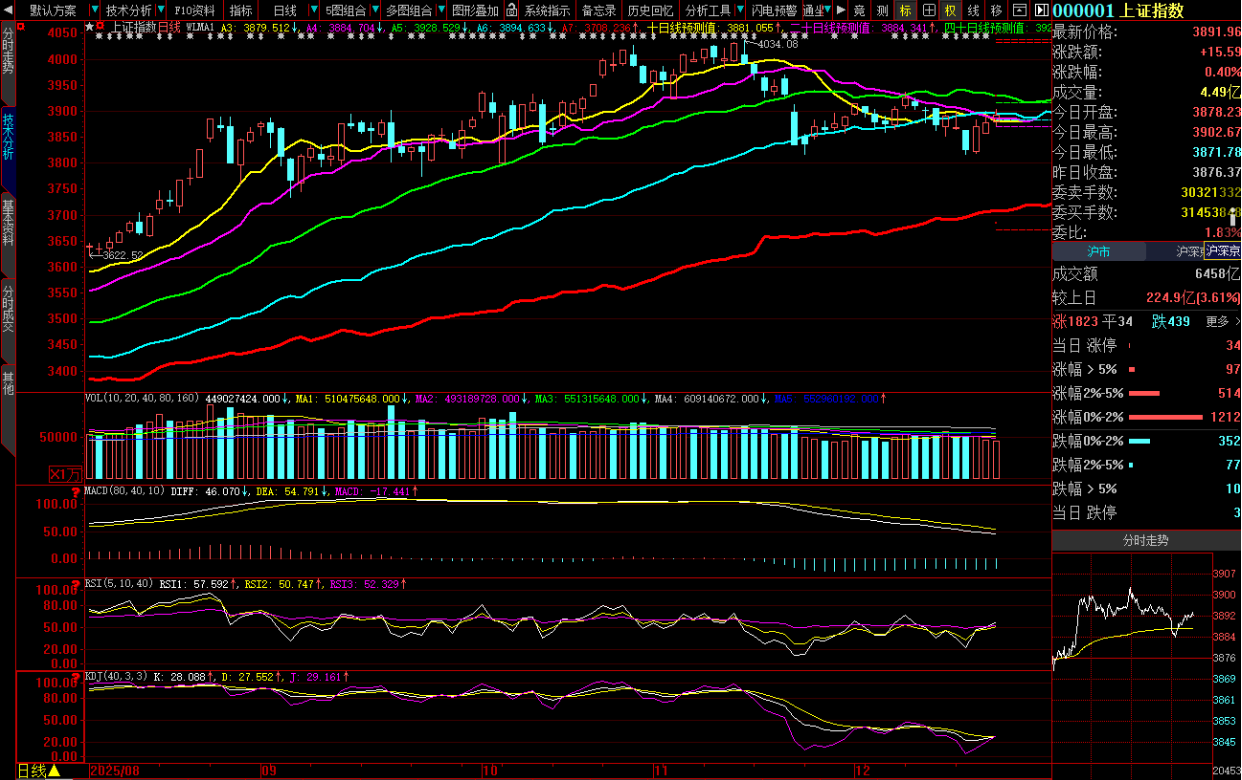Click the hide side panel arrow icon

pyautogui.click(x=1038, y=10)
